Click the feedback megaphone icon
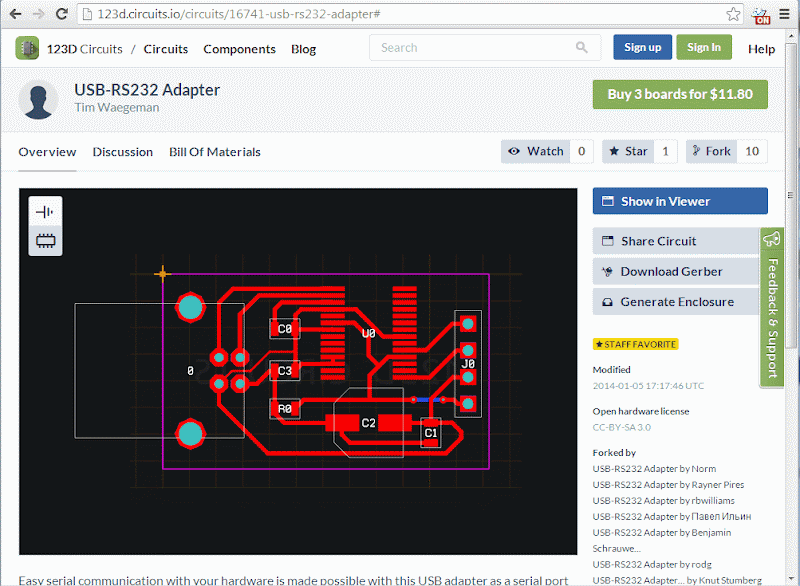 click(771, 239)
